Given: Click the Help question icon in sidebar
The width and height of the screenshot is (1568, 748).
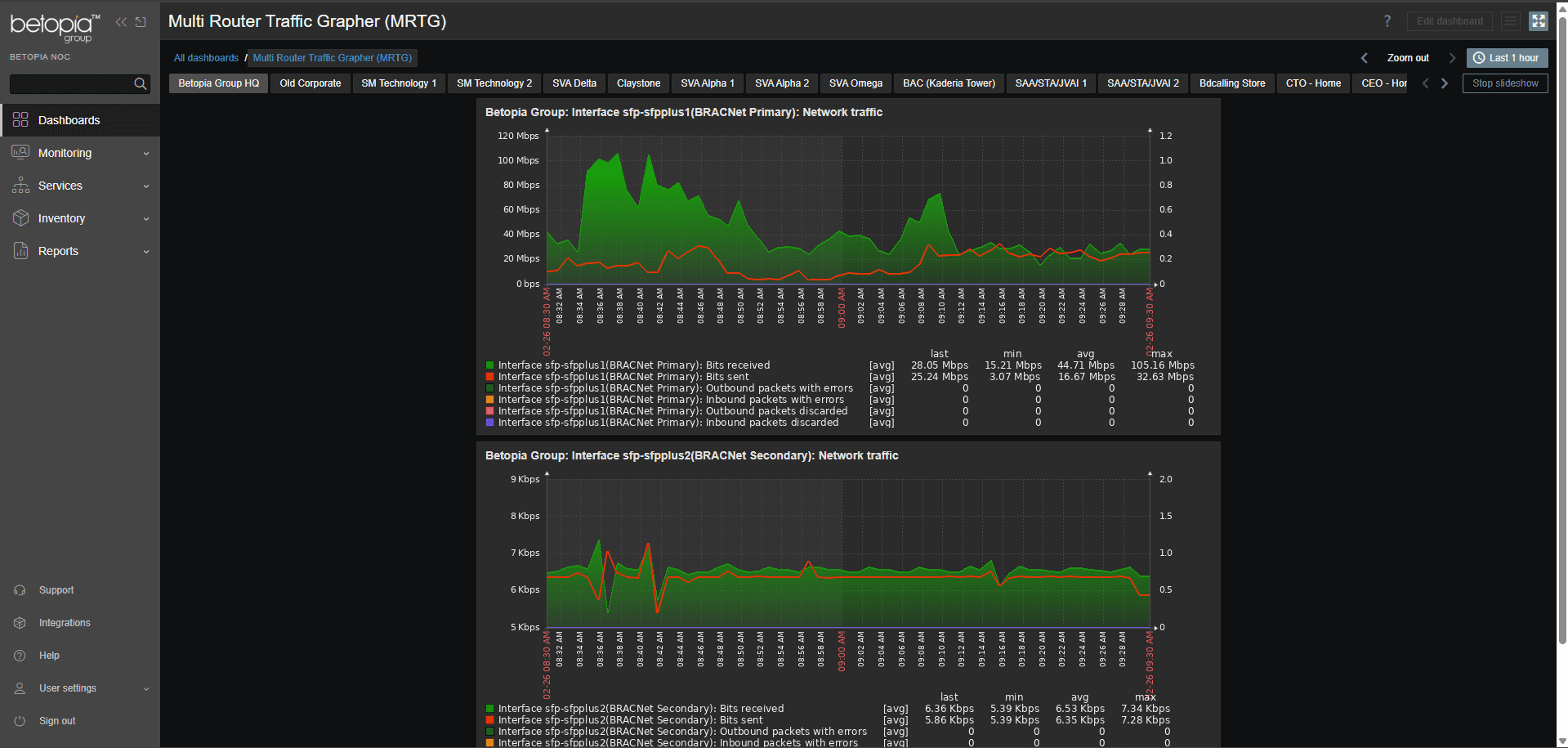Looking at the screenshot, I should pyautogui.click(x=20, y=656).
